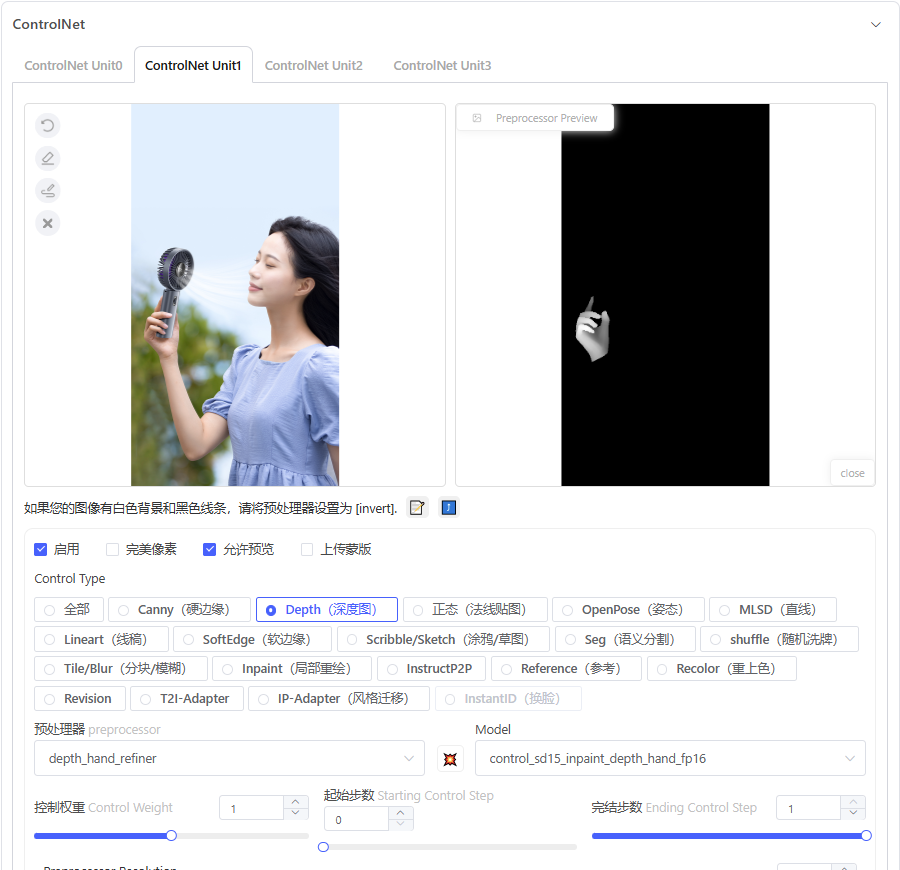Viewport: 900px width, 870px height.
Task: Switch to the ControlNet Unit1 tab
Action: [193, 65]
